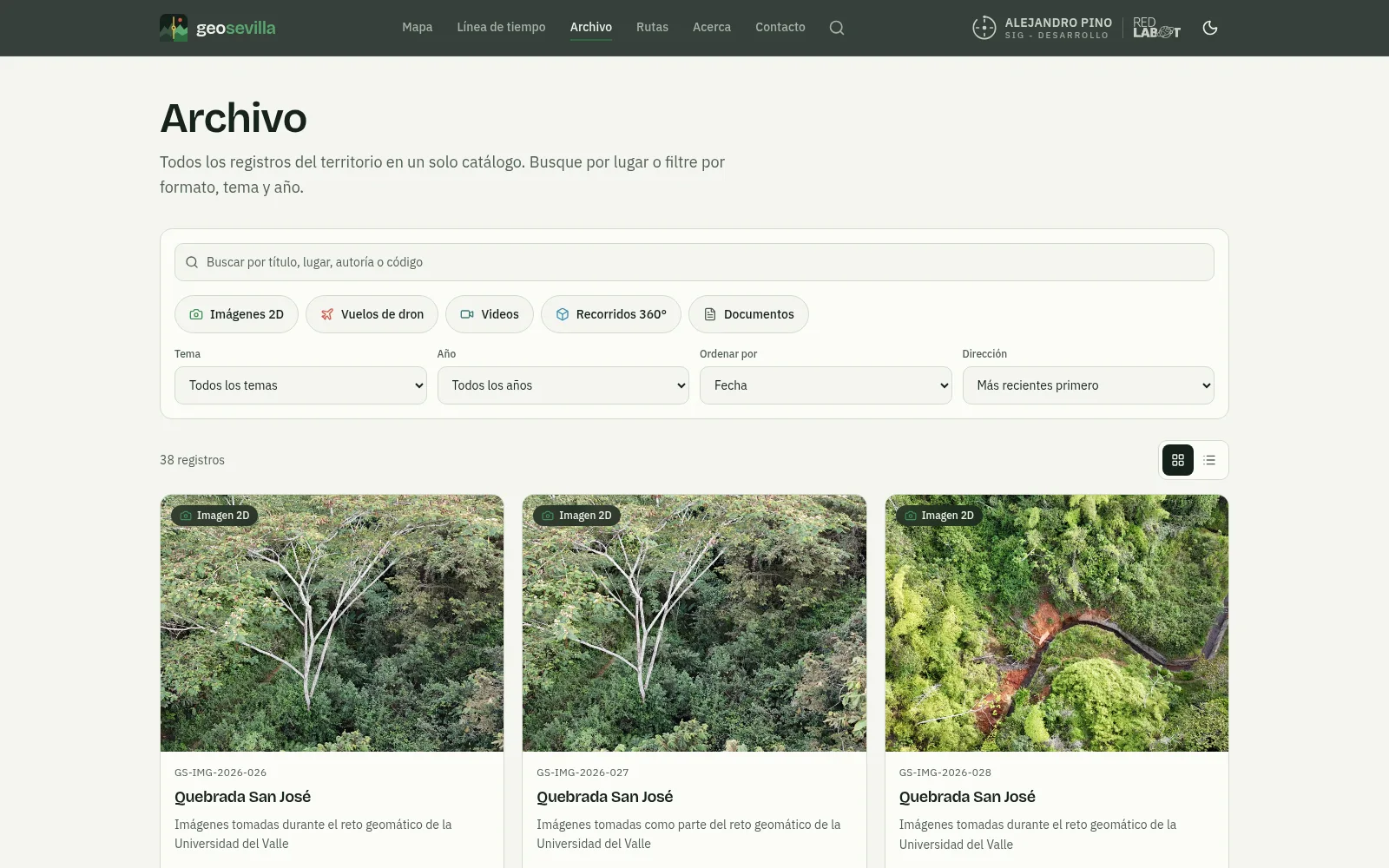Click the ALEJANDRO PINO name text
This screenshot has width=1389, height=868.
(1058, 23)
